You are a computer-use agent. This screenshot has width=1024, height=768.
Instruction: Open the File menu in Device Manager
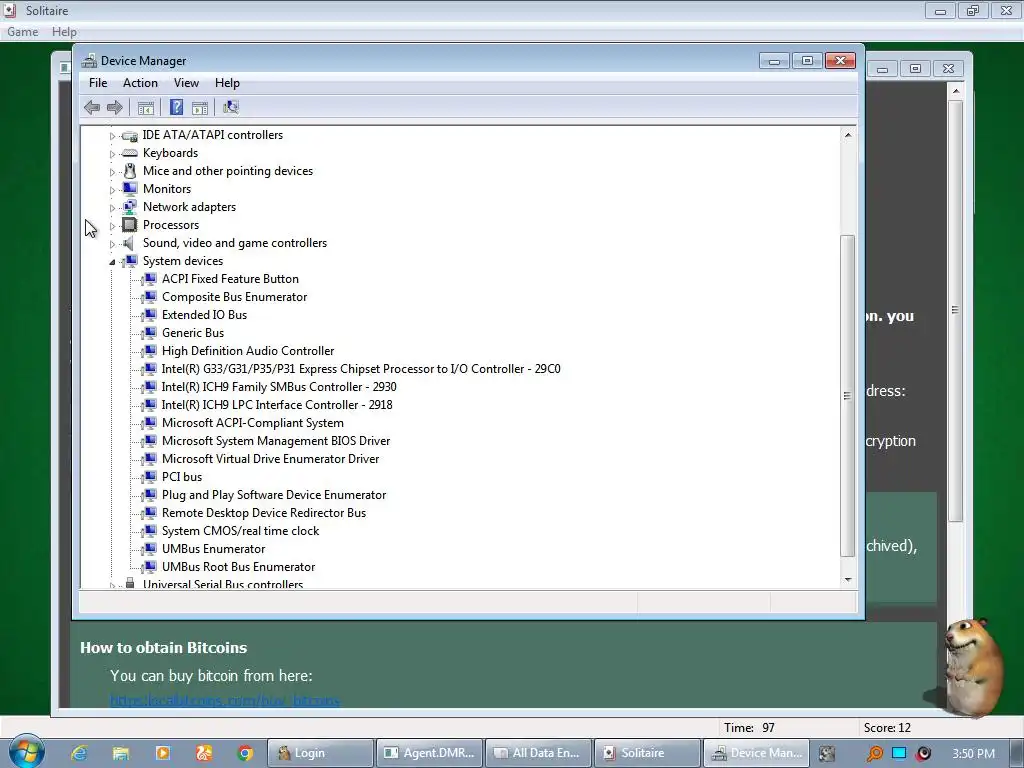point(98,83)
